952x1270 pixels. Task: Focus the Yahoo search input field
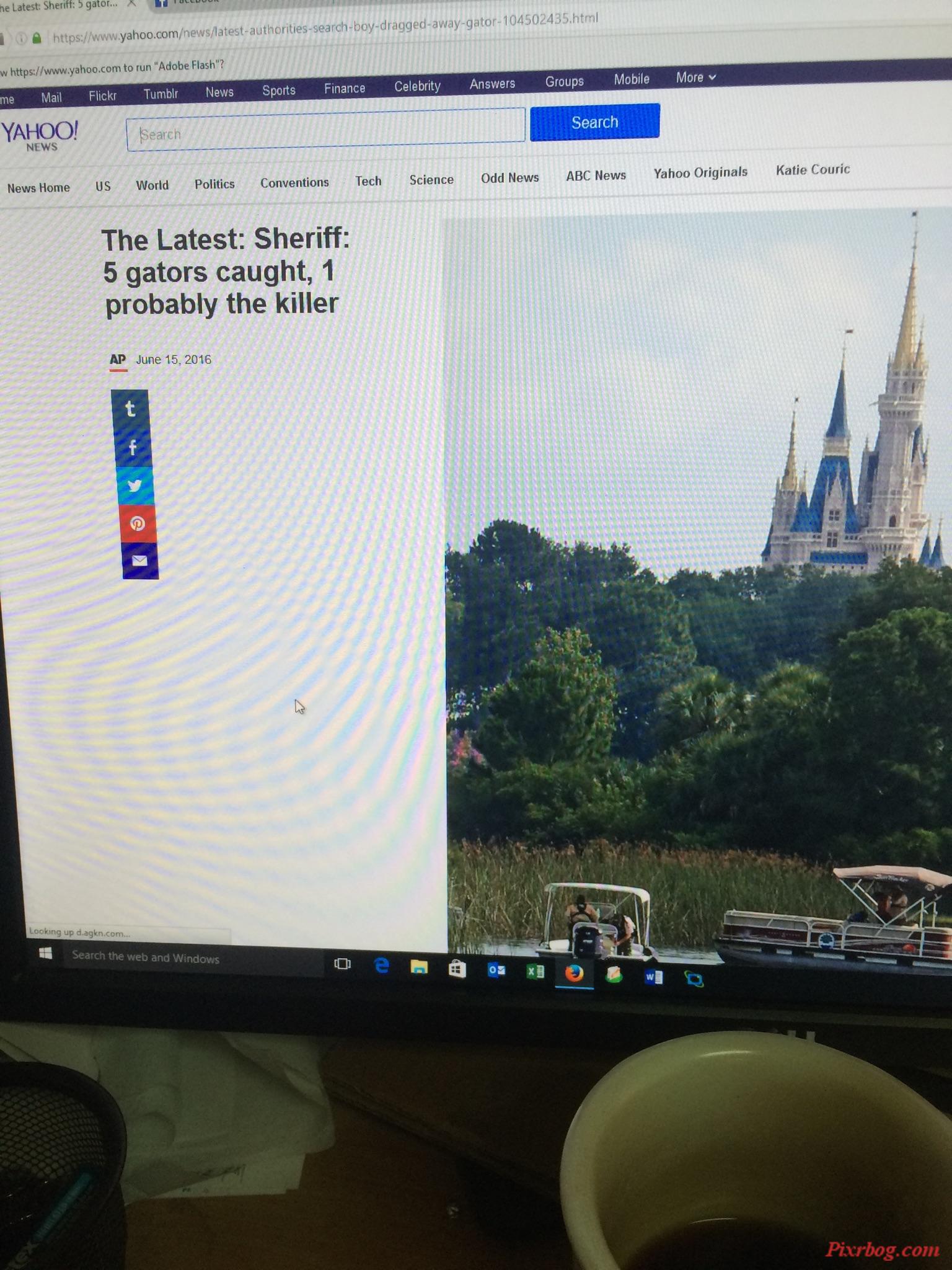click(326, 130)
